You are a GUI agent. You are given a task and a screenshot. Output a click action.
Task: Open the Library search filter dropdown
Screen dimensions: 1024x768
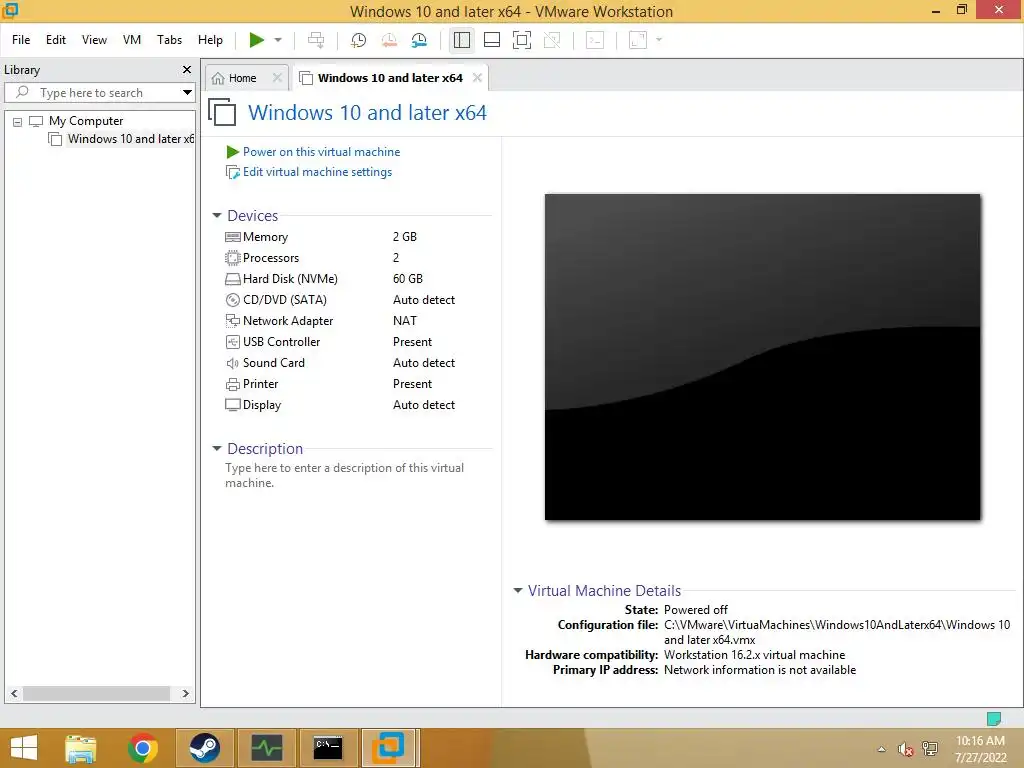(187, 93)
